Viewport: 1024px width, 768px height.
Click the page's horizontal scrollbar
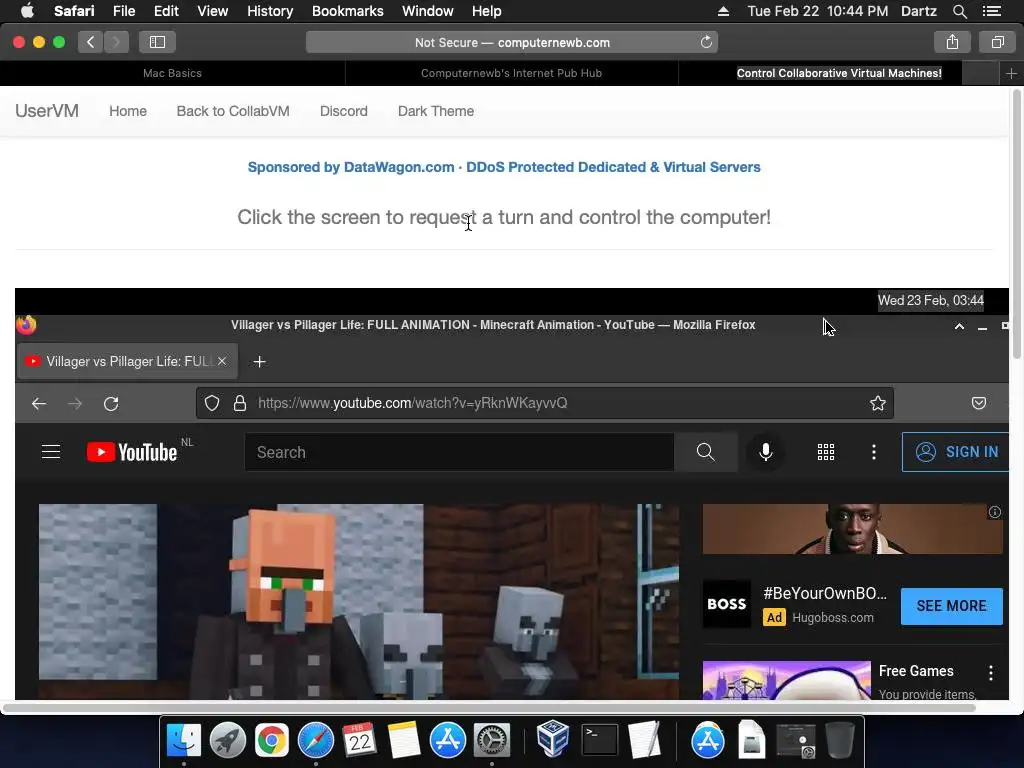coord(488,707)
